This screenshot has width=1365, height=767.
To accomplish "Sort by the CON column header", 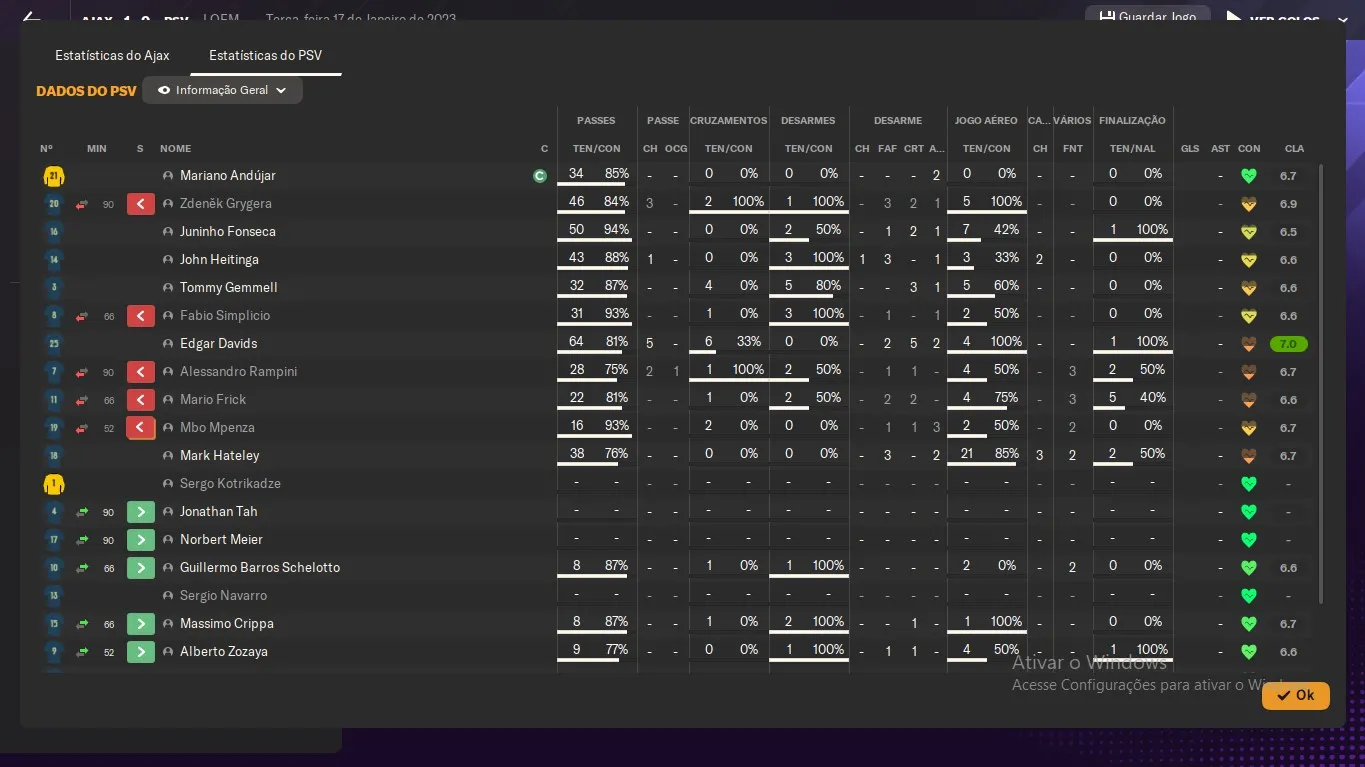I will click(x=1249, y=149).
